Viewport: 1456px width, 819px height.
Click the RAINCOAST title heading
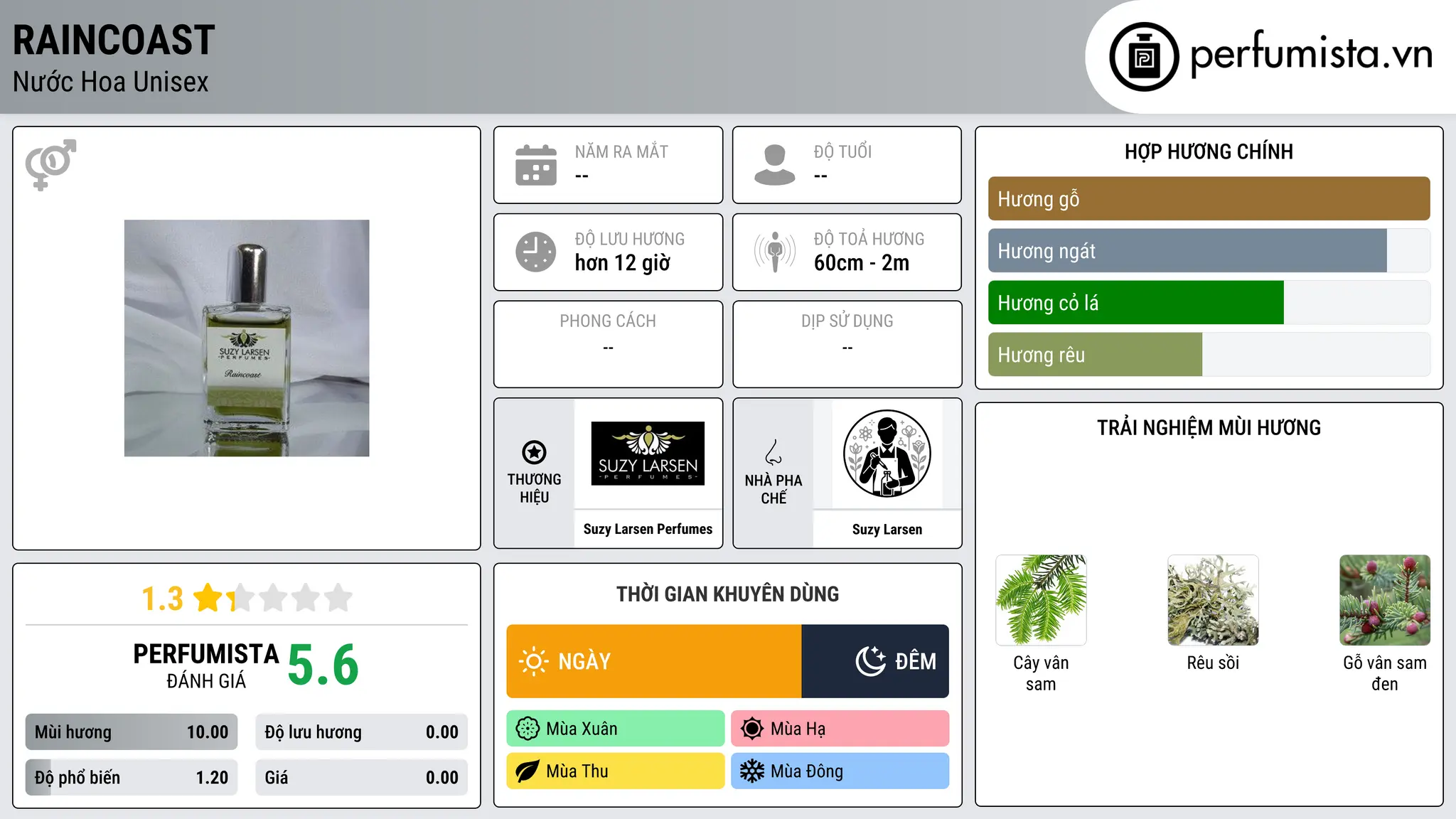pyautogui.click(x=114, y=40)
